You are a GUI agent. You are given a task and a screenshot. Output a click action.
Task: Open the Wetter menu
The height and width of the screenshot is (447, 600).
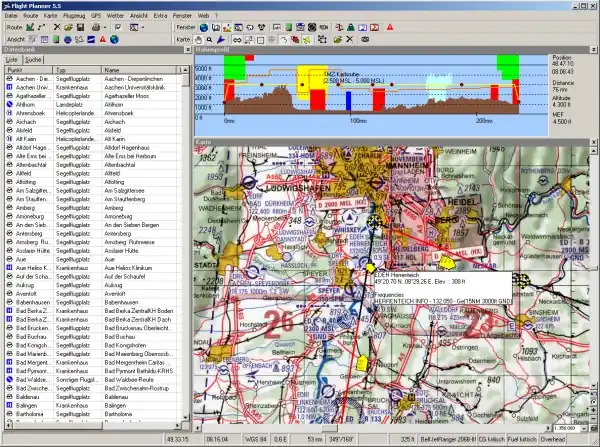click(x=115, y=16)
